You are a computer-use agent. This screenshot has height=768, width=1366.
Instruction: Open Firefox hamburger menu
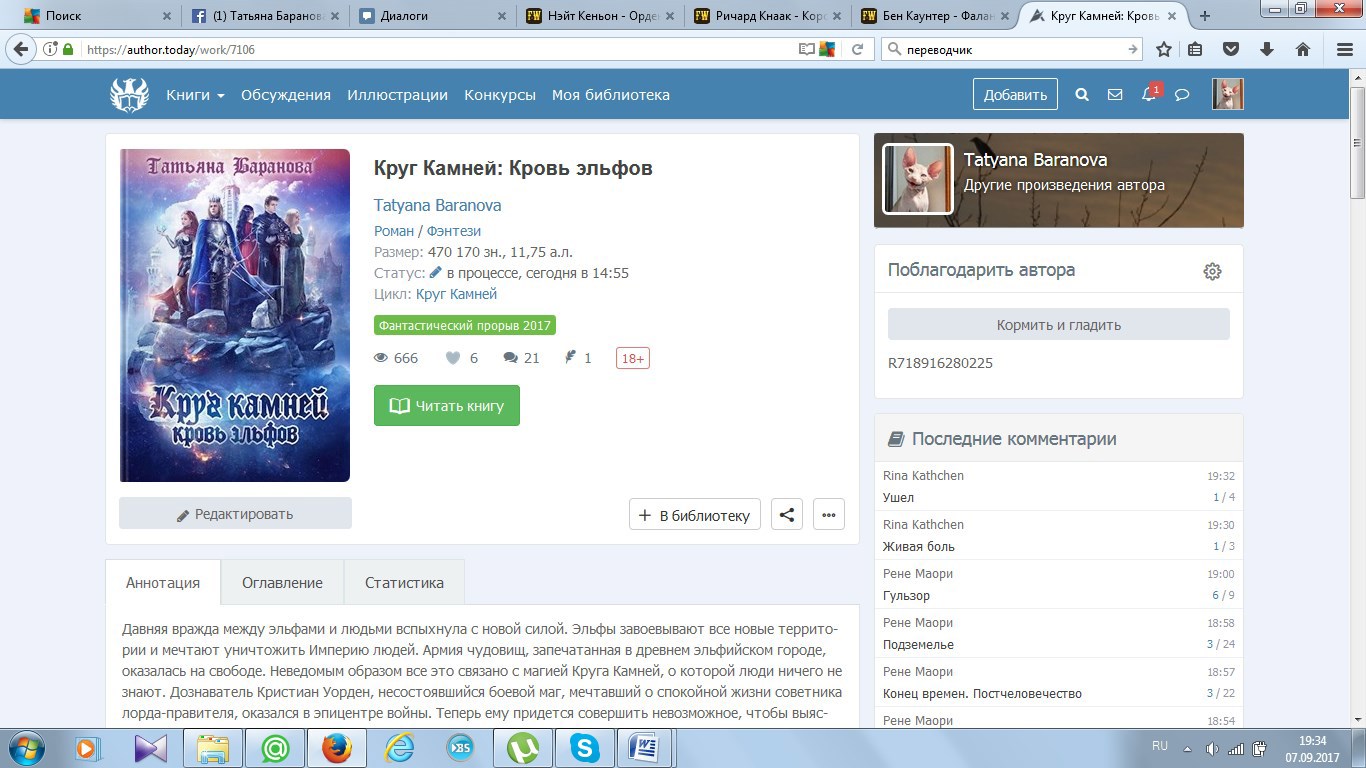(x=1344, y=49)
